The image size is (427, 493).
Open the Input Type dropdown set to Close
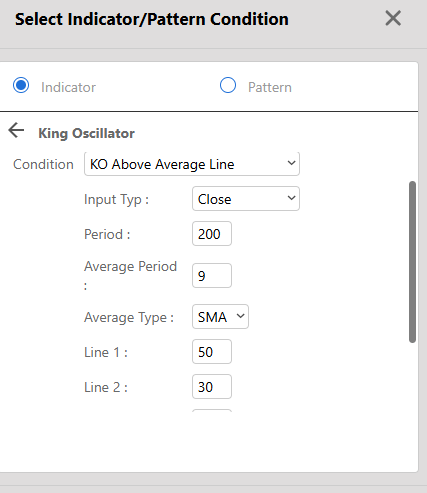[x=246, y=199]
